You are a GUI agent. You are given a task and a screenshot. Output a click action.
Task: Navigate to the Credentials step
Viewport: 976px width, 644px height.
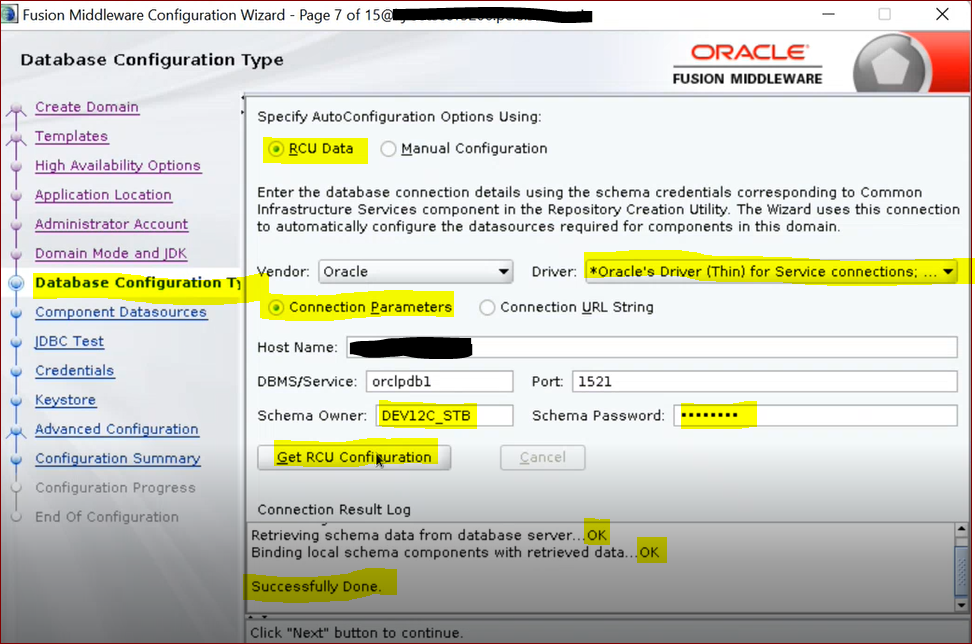click(x=75, y=370)
